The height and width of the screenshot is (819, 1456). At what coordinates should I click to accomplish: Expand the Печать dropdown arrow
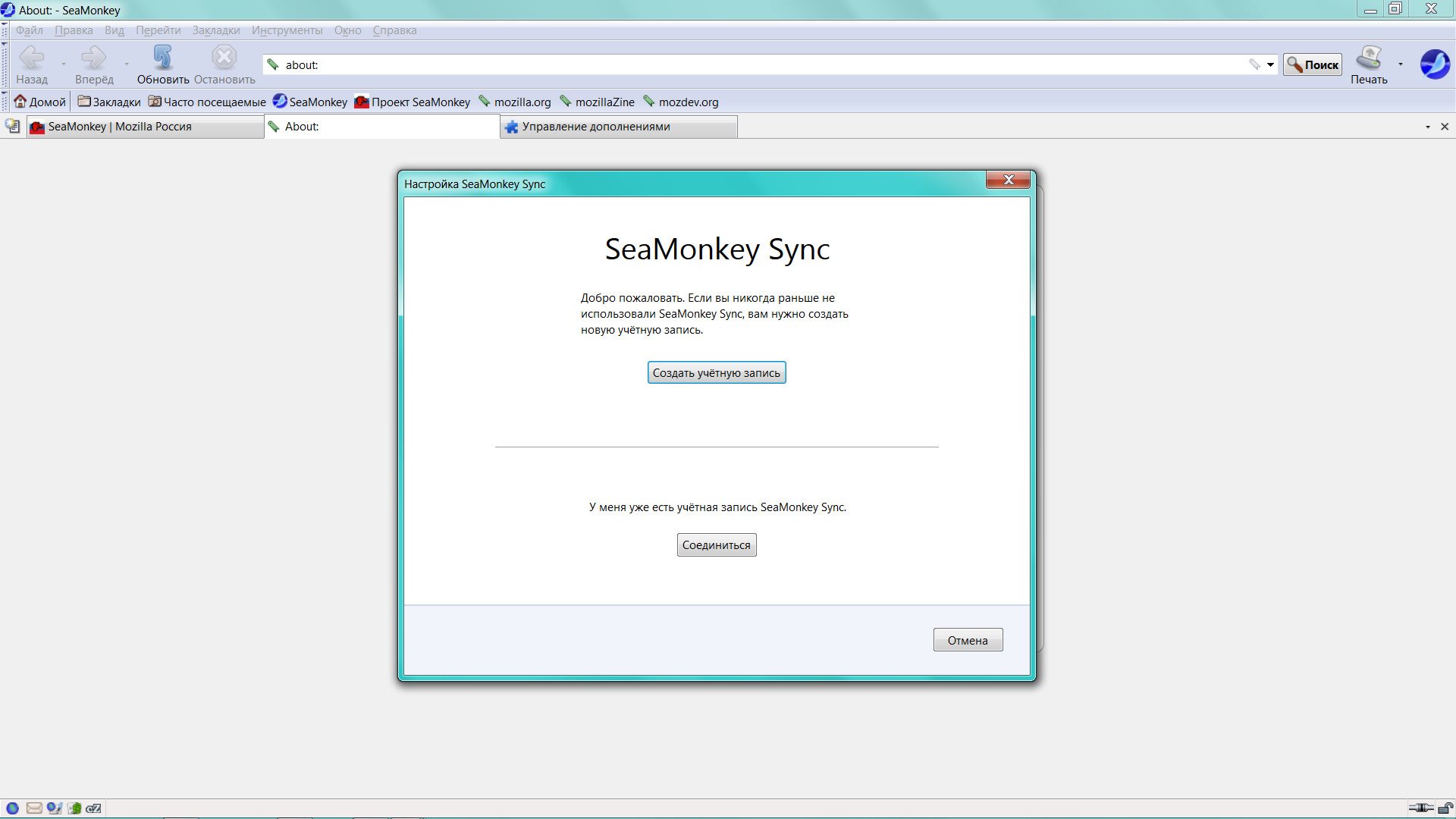(x=1400, y=64)
